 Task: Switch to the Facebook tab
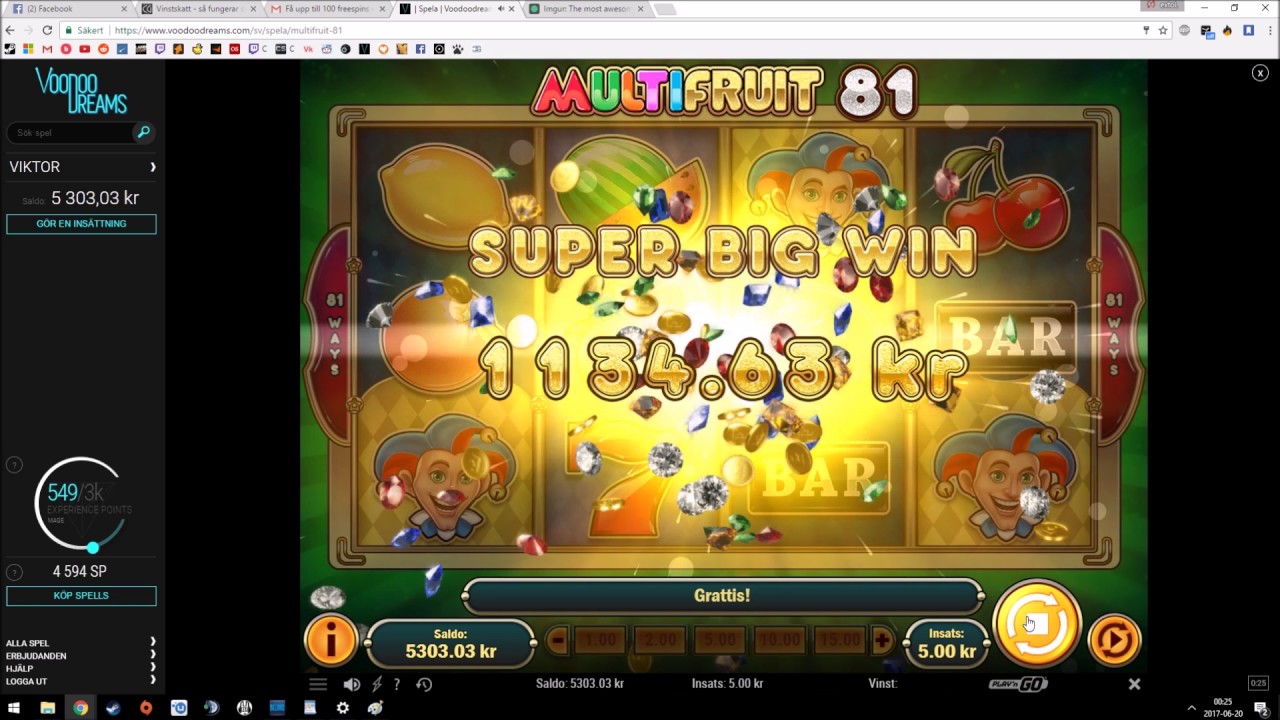tap(68, 9)
